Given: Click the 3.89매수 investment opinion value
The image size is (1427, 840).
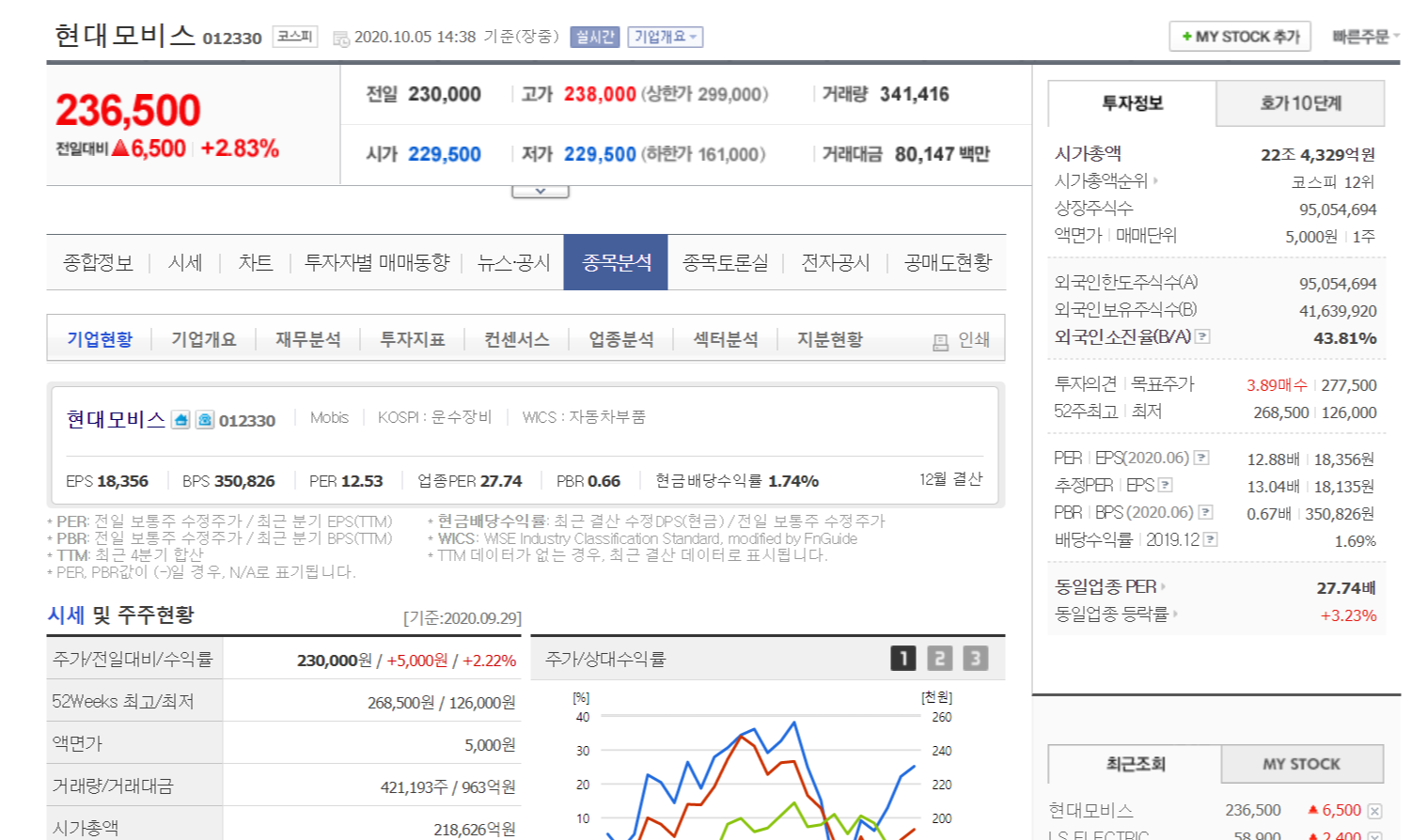Looking at the screenshot, I should click(x=1277, y=385).
